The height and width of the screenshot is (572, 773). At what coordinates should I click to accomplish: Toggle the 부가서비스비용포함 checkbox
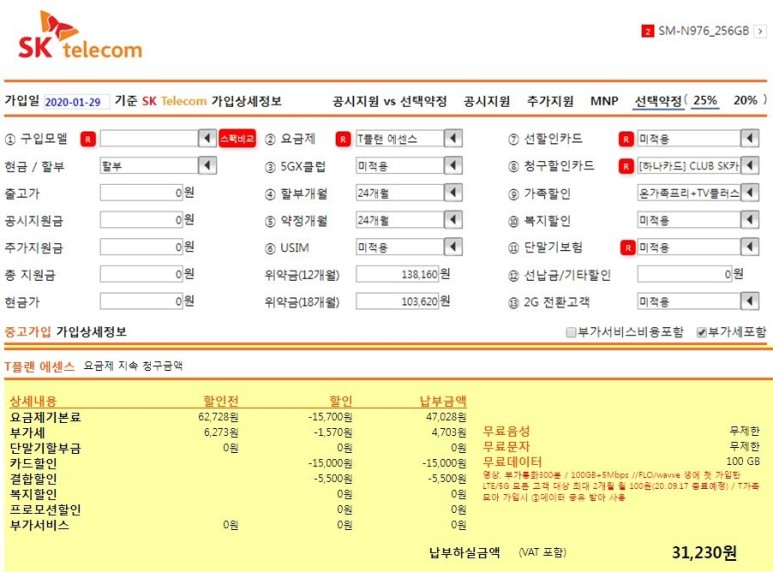click(x=571, y=332)
